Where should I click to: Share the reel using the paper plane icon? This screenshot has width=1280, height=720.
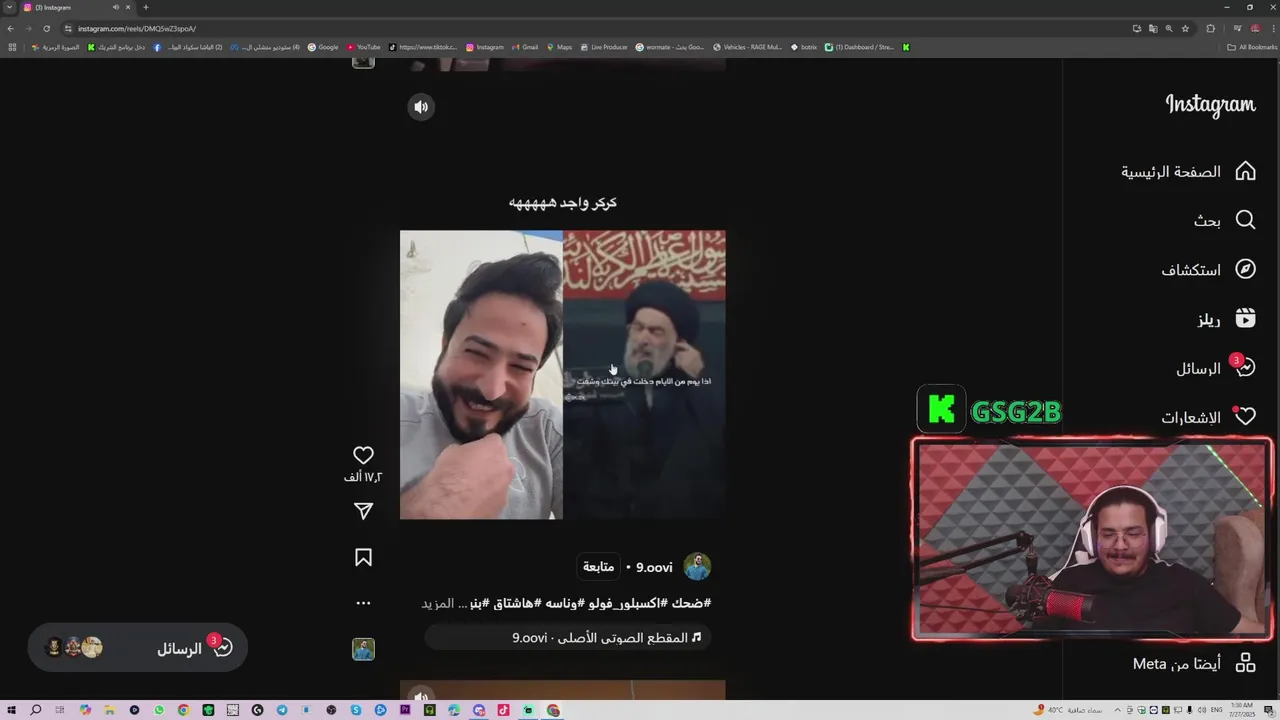[363, 511]
